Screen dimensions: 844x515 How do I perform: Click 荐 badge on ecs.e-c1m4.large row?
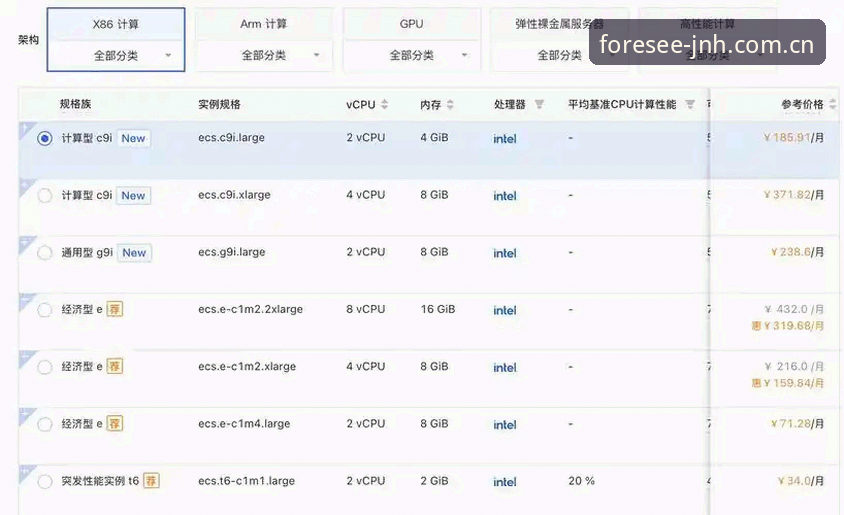pyautogui.click(x=114, y=424)
